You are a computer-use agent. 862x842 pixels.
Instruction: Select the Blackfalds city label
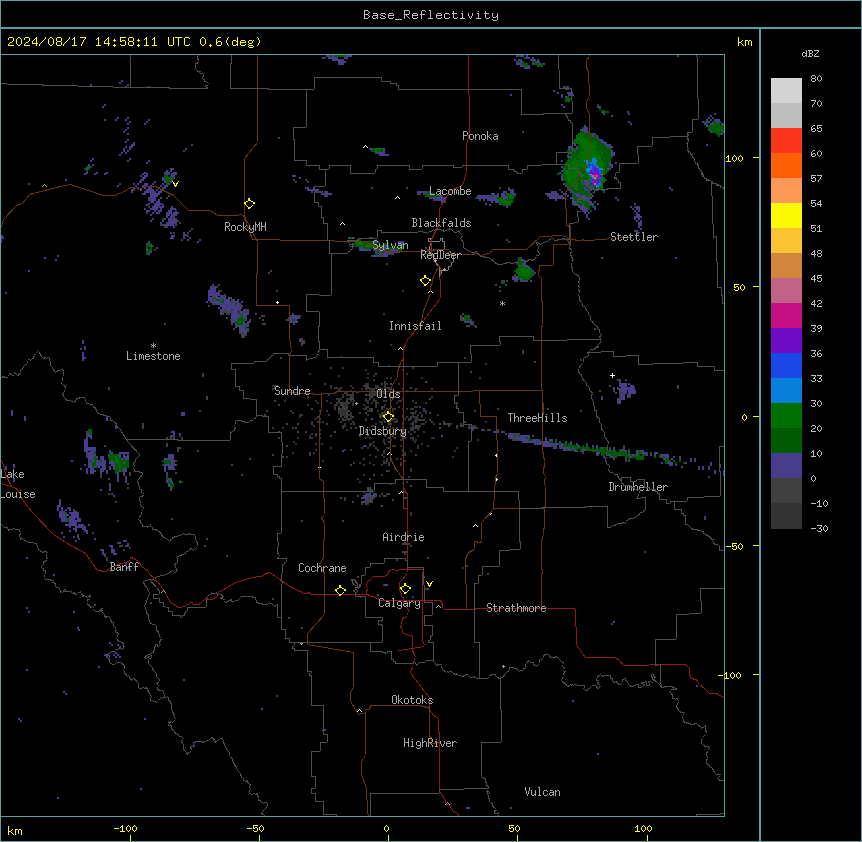[441, 223]
